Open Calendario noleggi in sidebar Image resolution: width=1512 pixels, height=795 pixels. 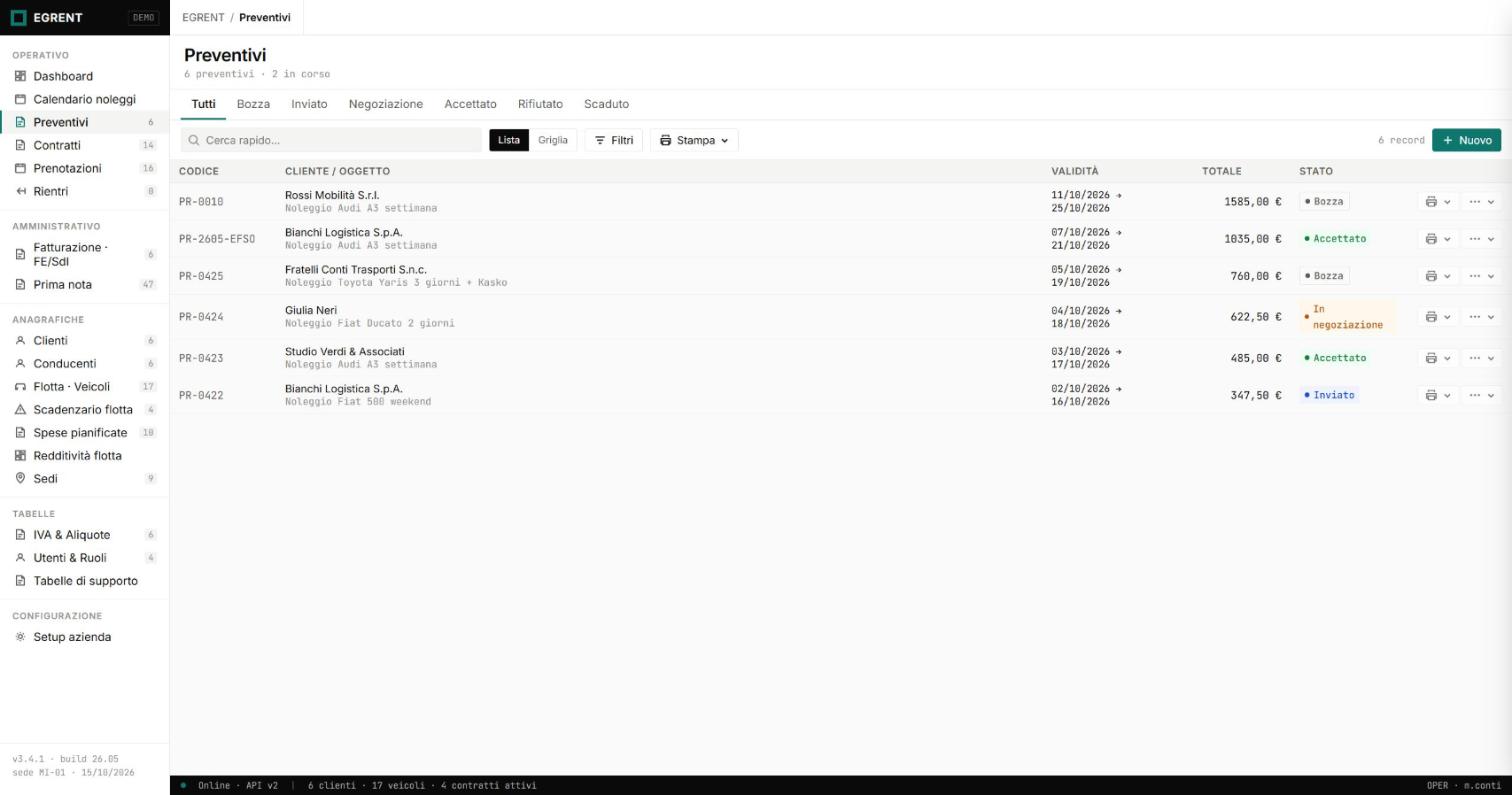coord(84,99)
